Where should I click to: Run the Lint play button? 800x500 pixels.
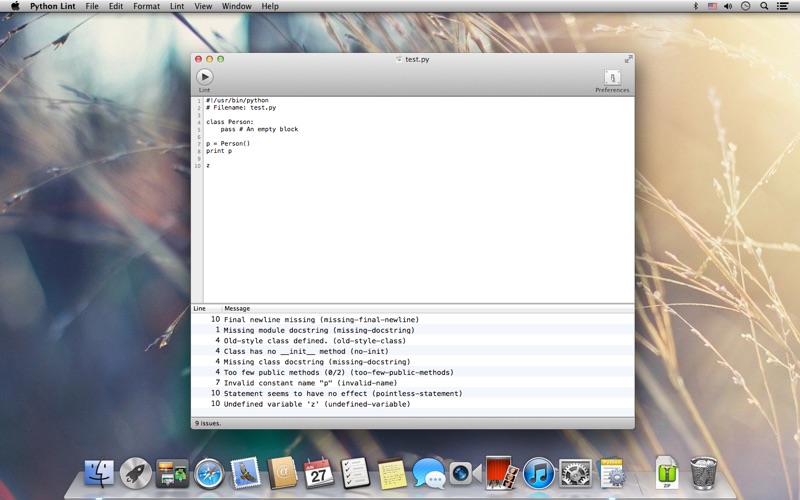click(205, 77)
